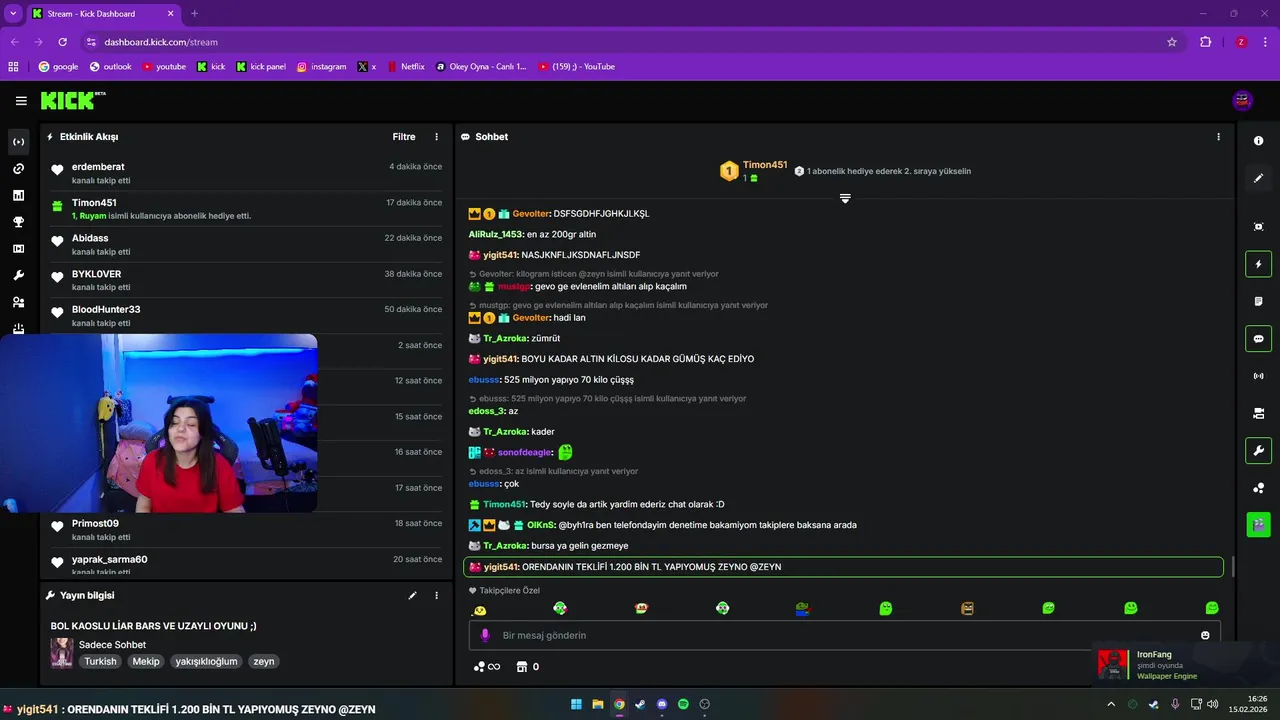This screenshot has width=1280, height=720.
Task: Open the profile avatar in top right
Action: tap(1243, 100)
